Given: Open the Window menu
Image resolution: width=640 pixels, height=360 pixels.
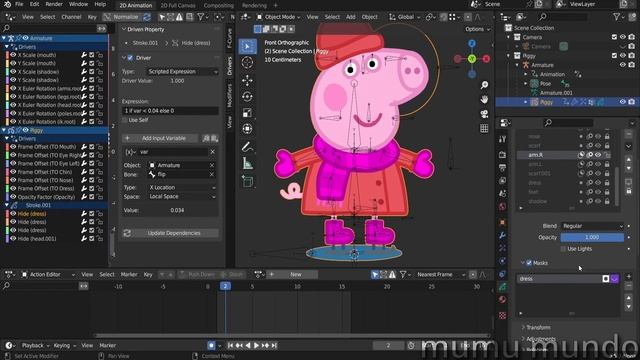Looking at the screenshot, I should point(78,4).
